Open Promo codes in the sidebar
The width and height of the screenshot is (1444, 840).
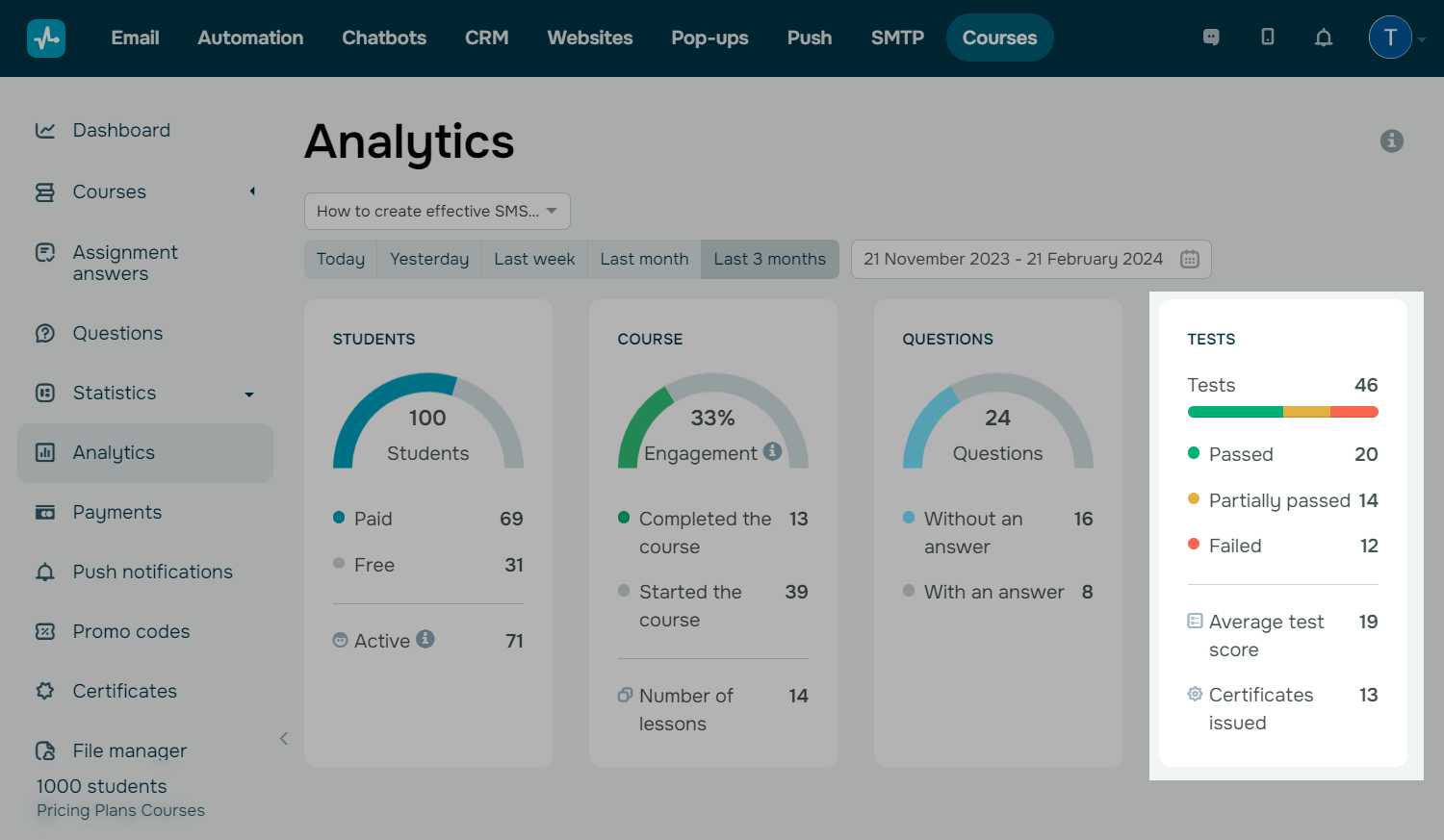pyautogui.click(x=131, y=632)
